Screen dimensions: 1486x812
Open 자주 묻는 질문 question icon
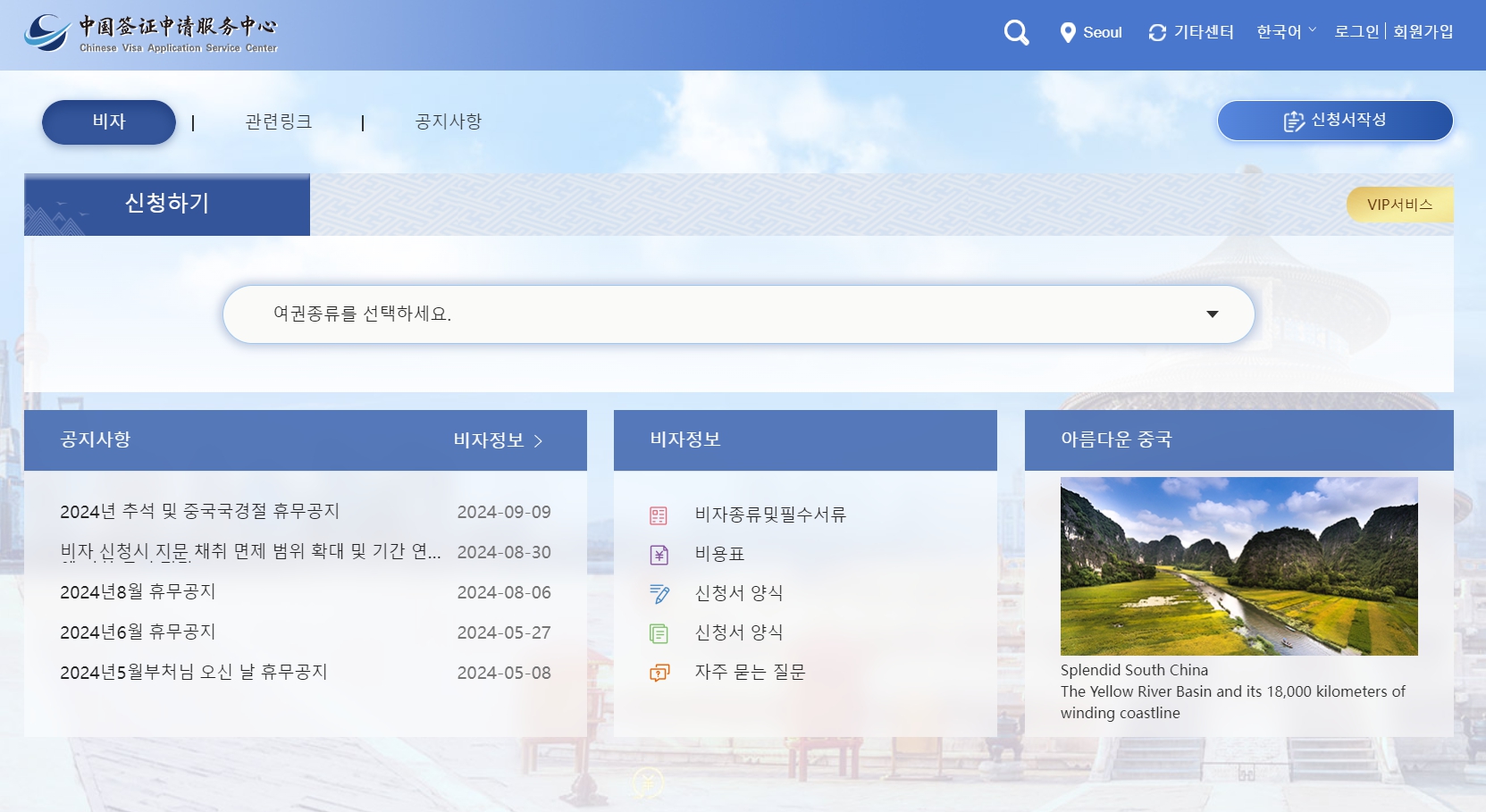(659, 672)
